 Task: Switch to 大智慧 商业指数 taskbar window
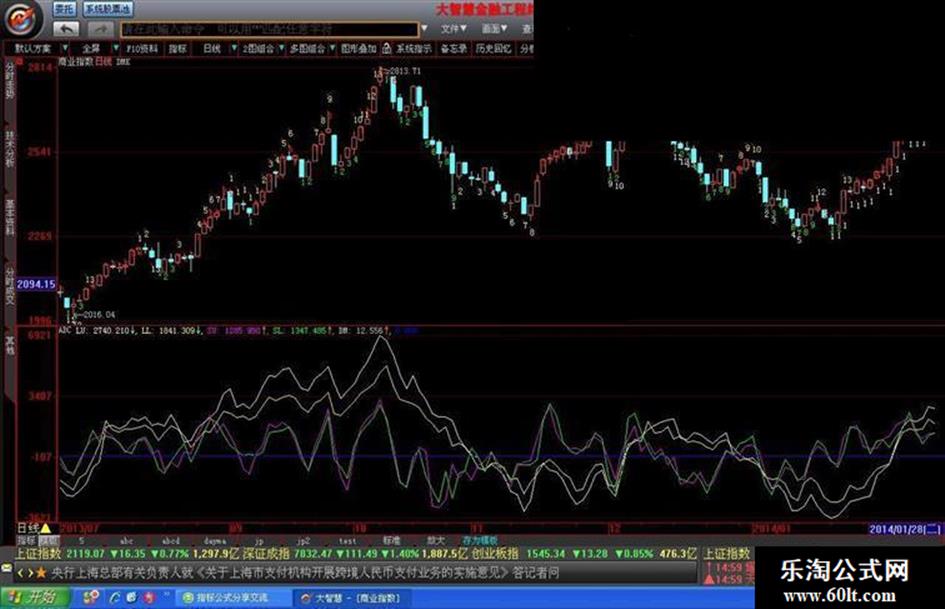pos(351,598)
